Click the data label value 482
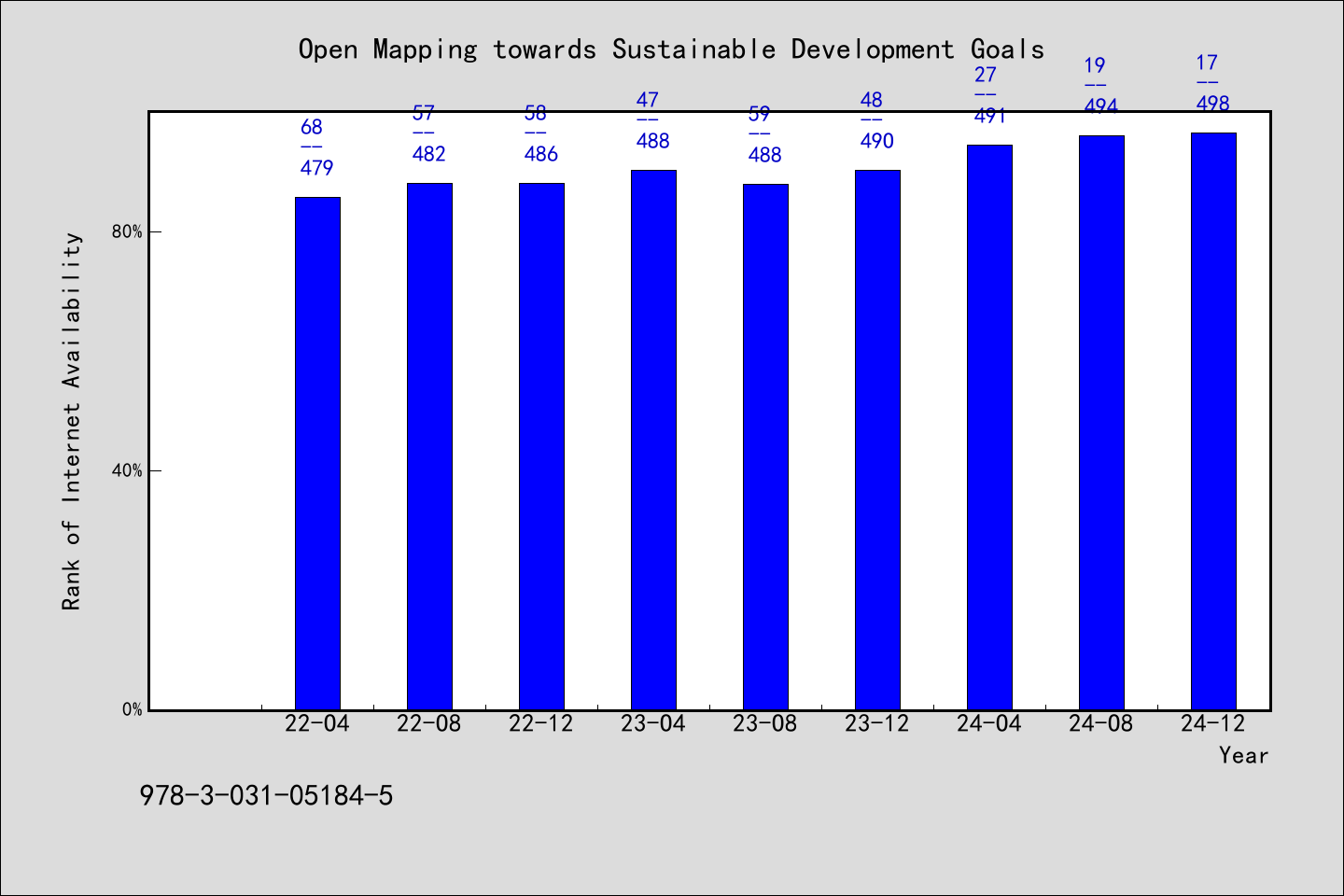This screenshot has width=1344, height=896. coord(429,154)
